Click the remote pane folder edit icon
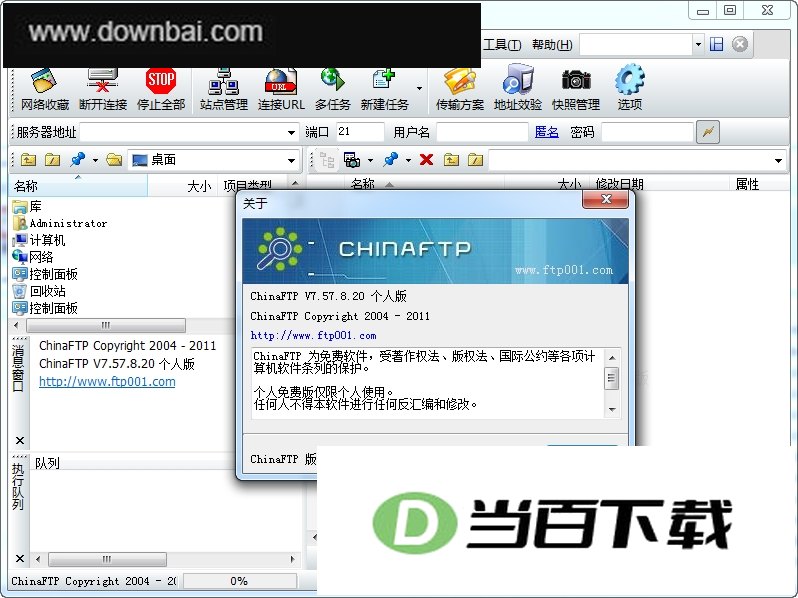Image resolution: width=798 pixels, height=598 pixels. click(x=475, y=160)
